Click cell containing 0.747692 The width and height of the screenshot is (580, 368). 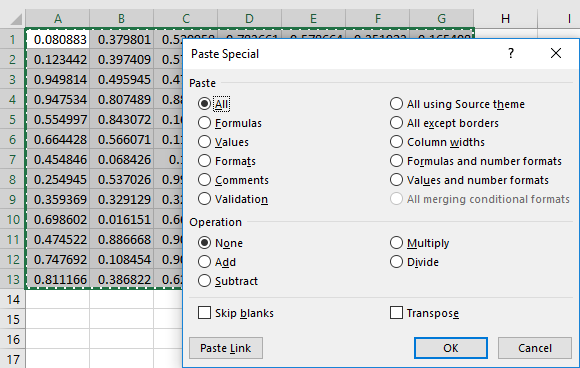coord(58,259)
